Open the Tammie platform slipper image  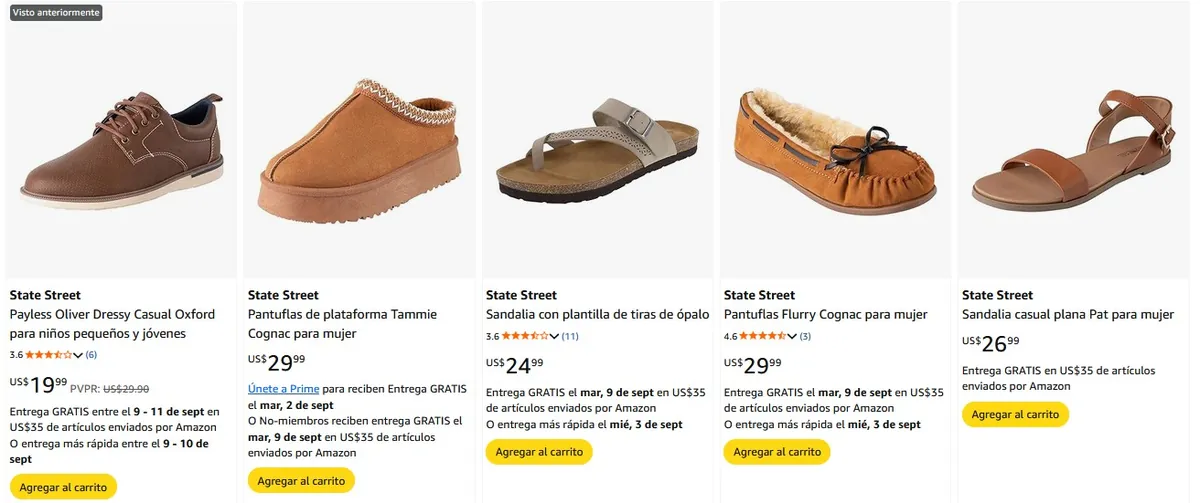[359, 140]
